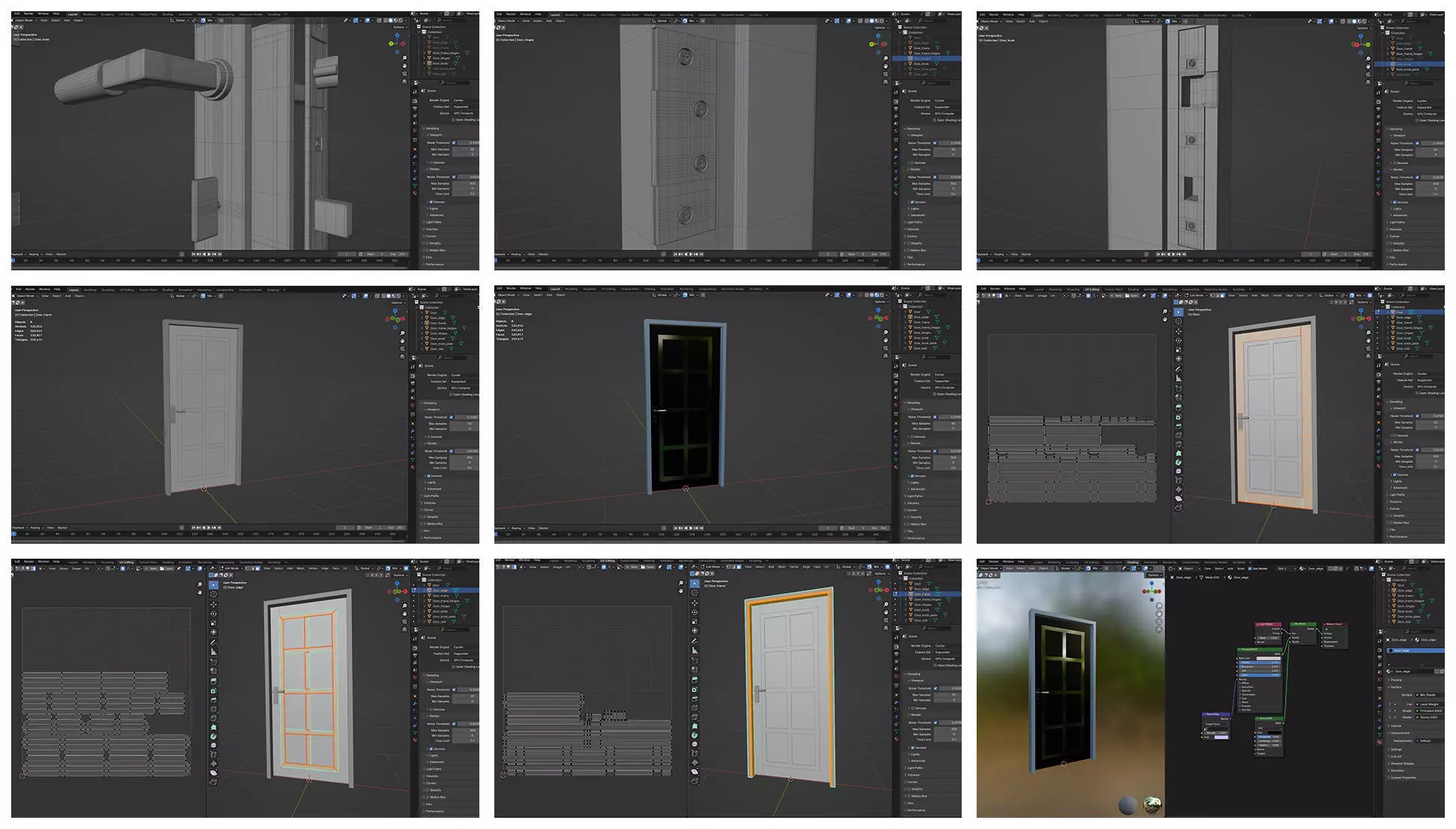The height and width of the screenshot is (829, 1456).
Task: Select Scale tool in orange panel-grid screenshot
Action: (214, 623)
